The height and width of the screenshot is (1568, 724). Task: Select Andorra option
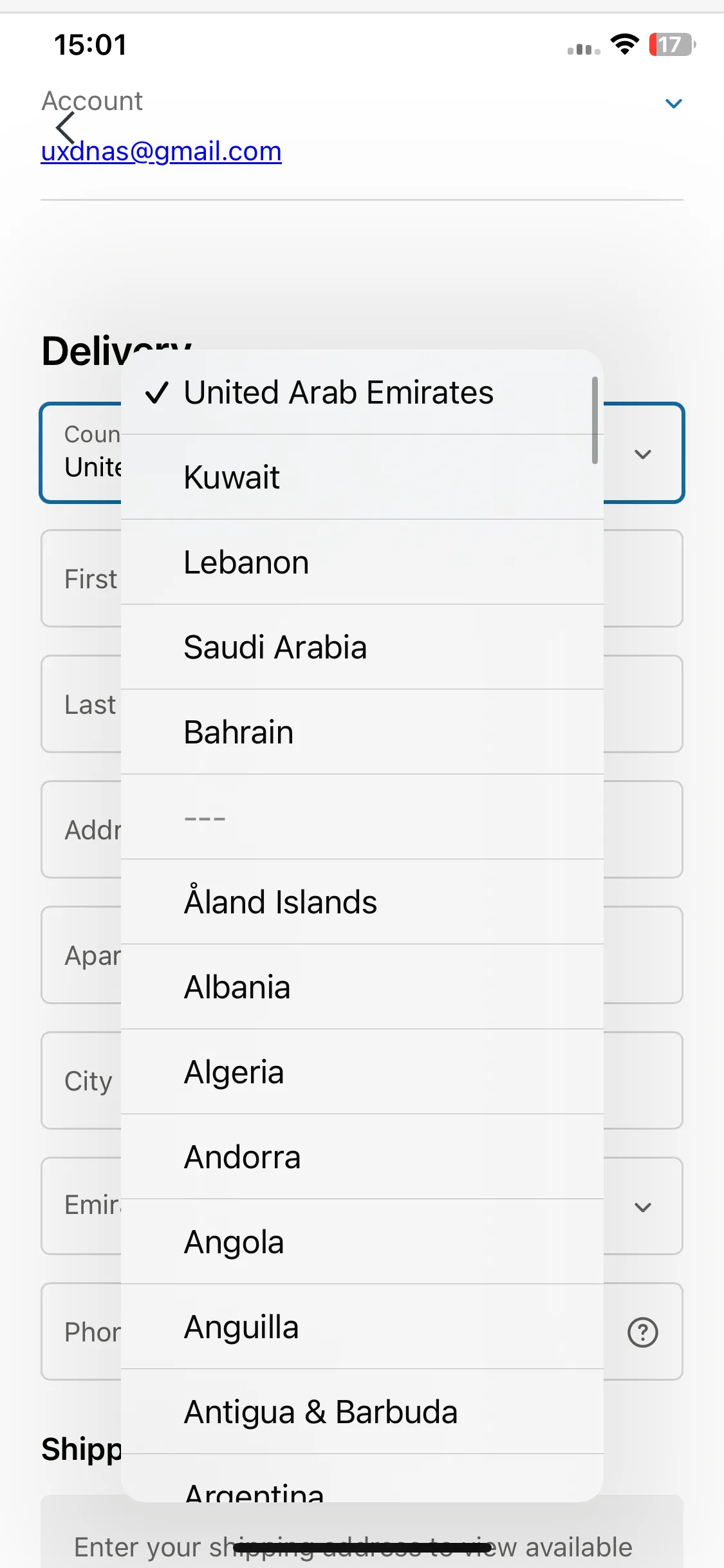click(x=362, y=1157)
